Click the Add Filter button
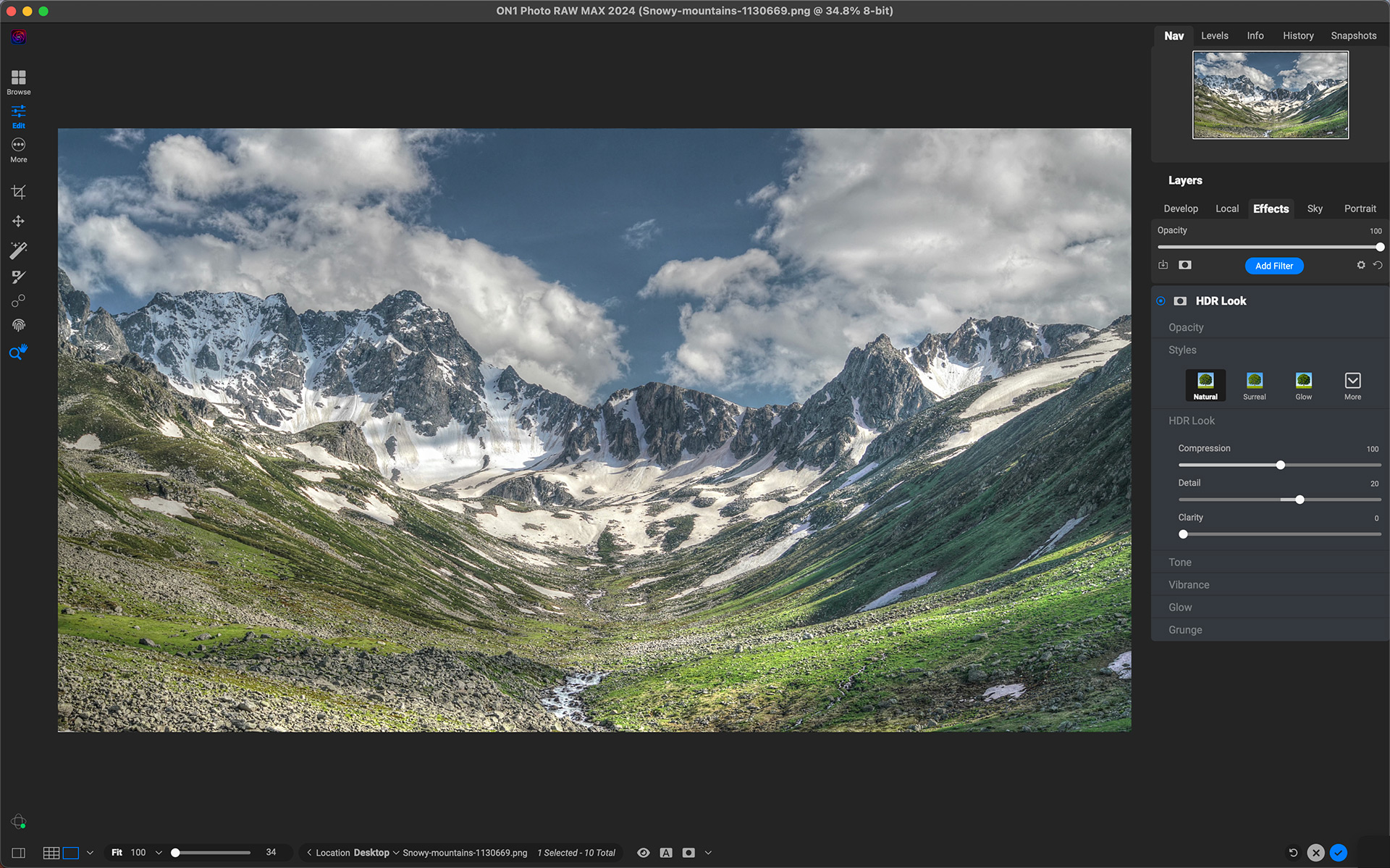1390x868 pixels. pyautogui.click(x=1274, y=266)
